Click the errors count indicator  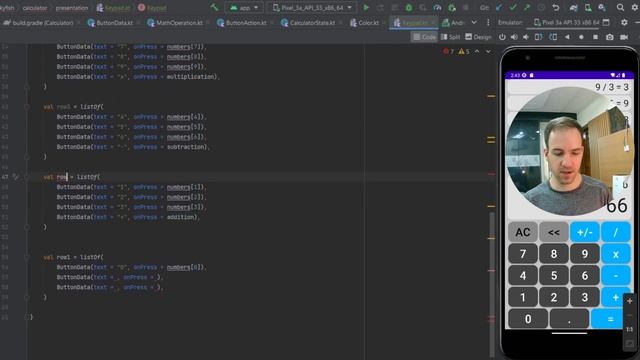click(448, 51)
